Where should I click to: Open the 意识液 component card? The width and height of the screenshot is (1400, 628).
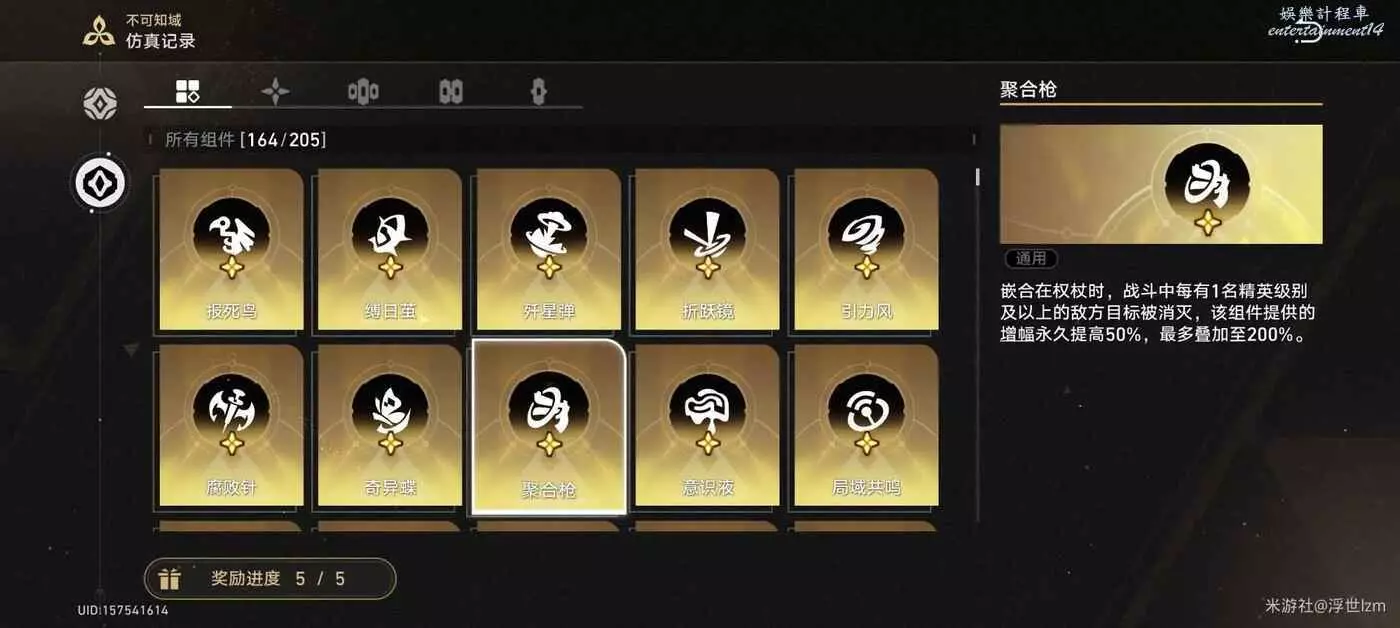(707, 426)
